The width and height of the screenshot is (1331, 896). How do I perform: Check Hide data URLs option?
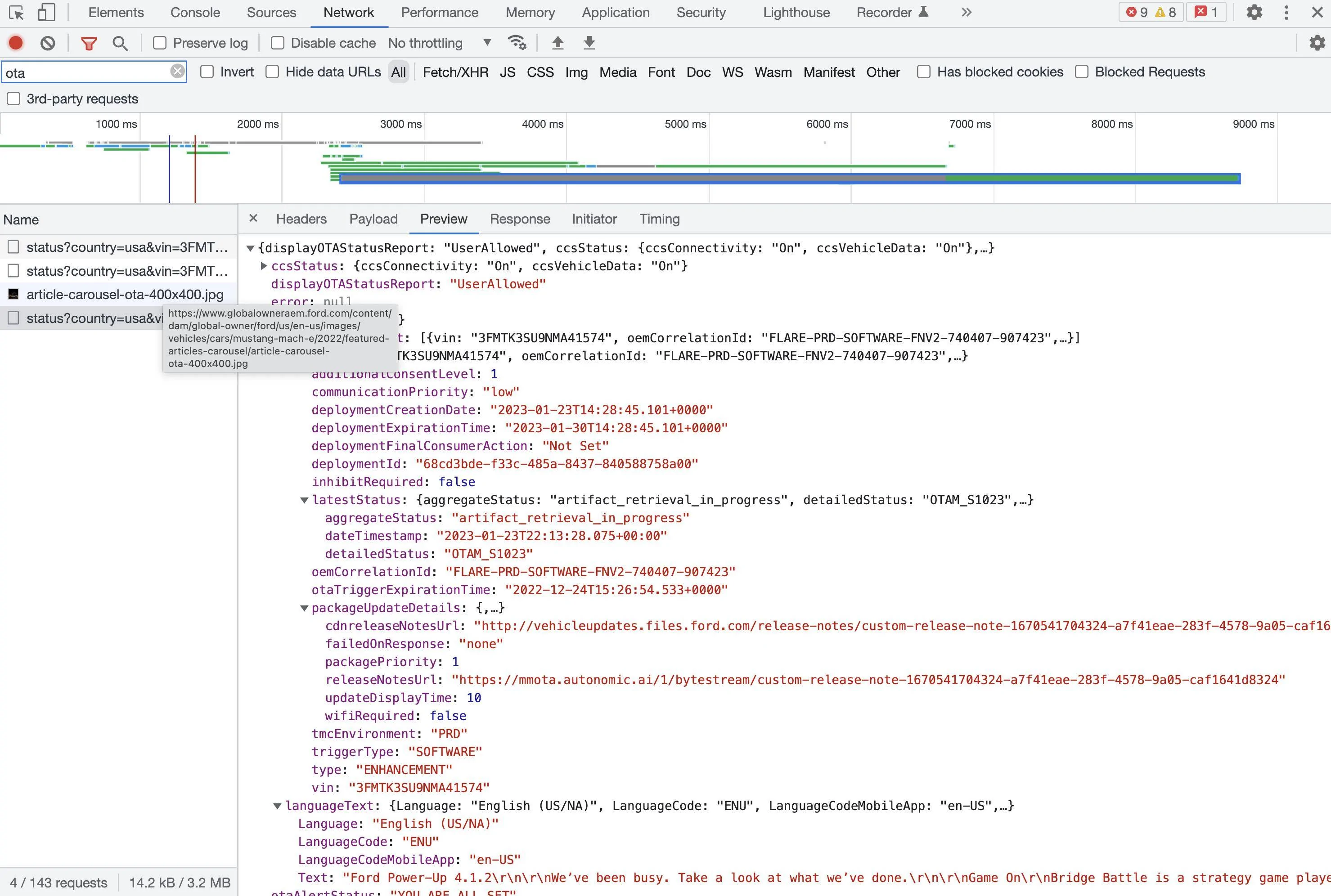click(x=273, y=72)
